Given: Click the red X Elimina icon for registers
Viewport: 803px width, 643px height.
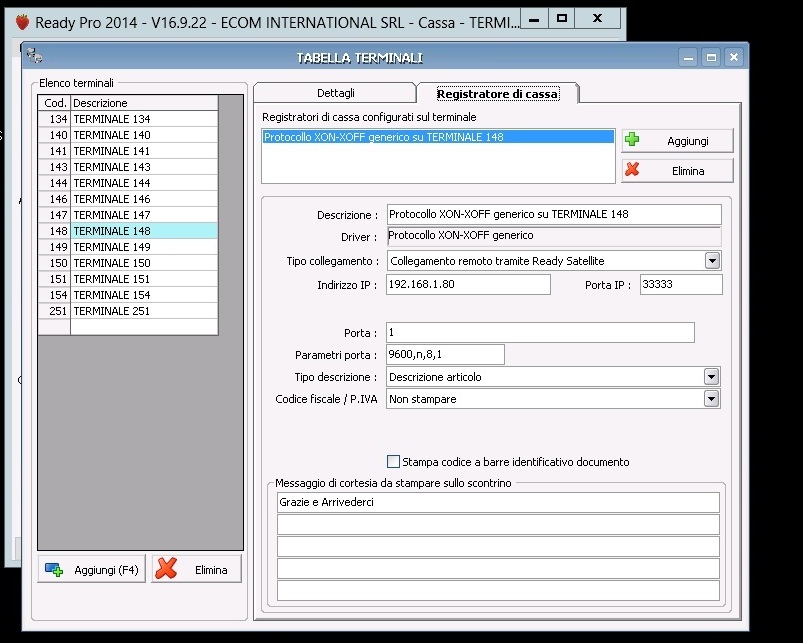Looking at the screenshot, I should coord(632,171).
